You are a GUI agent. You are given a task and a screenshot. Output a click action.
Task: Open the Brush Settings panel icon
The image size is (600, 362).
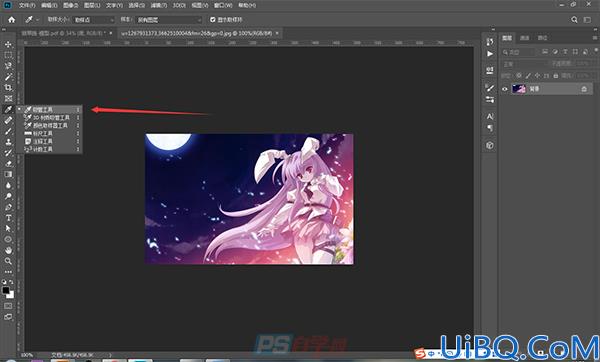pos(490,99)
